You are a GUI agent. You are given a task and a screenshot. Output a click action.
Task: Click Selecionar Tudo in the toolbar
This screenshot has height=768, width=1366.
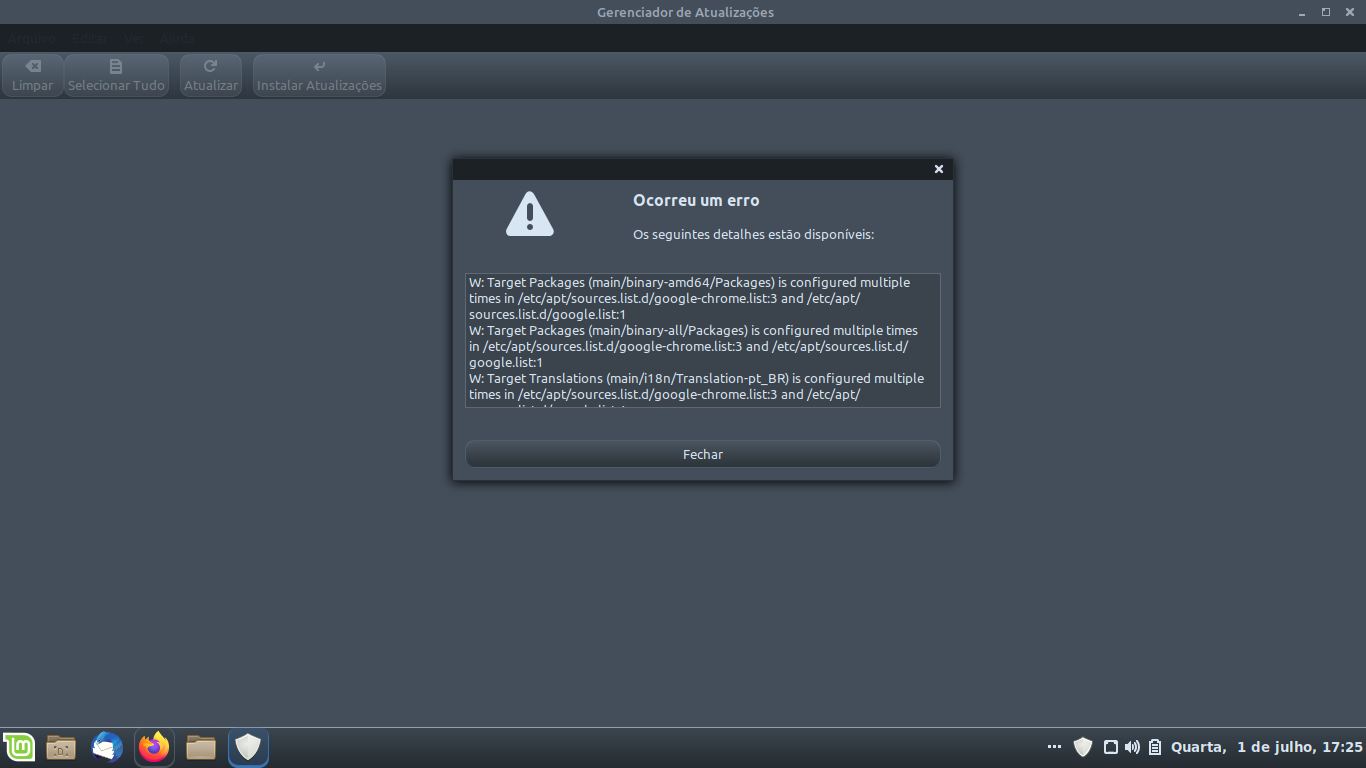tap(116, 75)
